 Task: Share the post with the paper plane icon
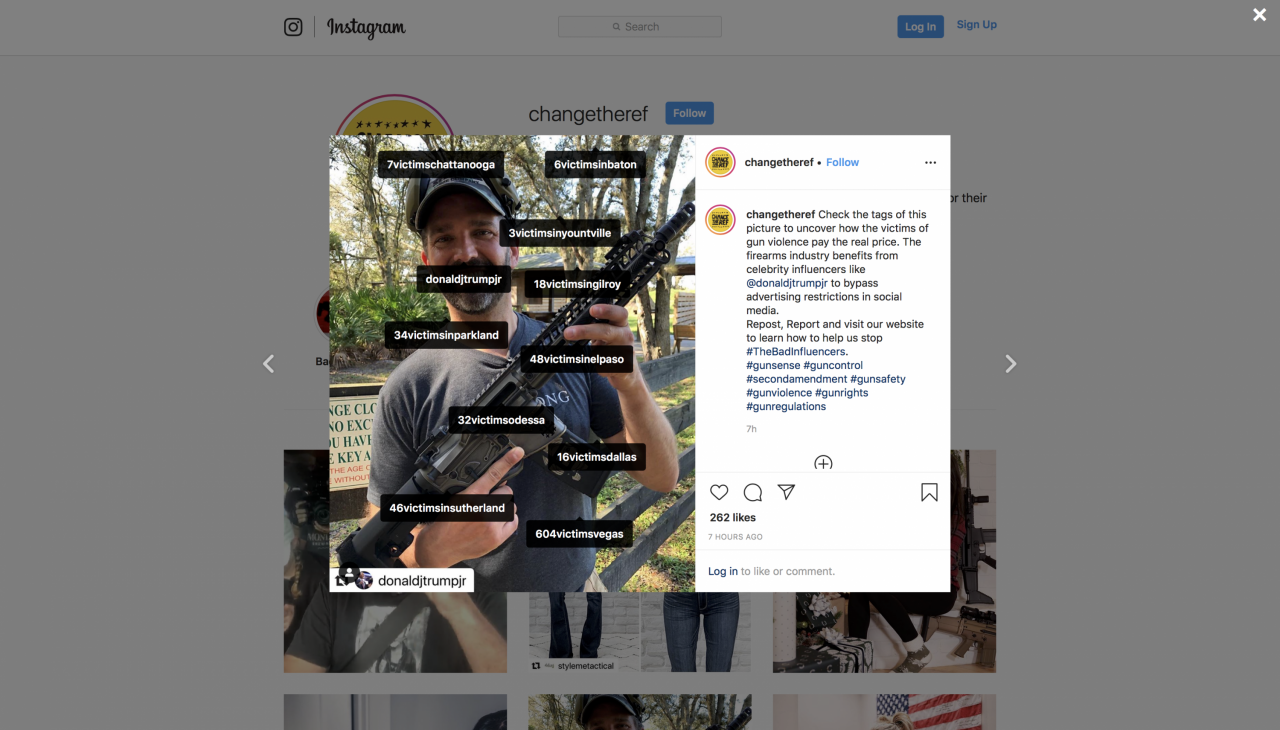(x=787, y=492)
